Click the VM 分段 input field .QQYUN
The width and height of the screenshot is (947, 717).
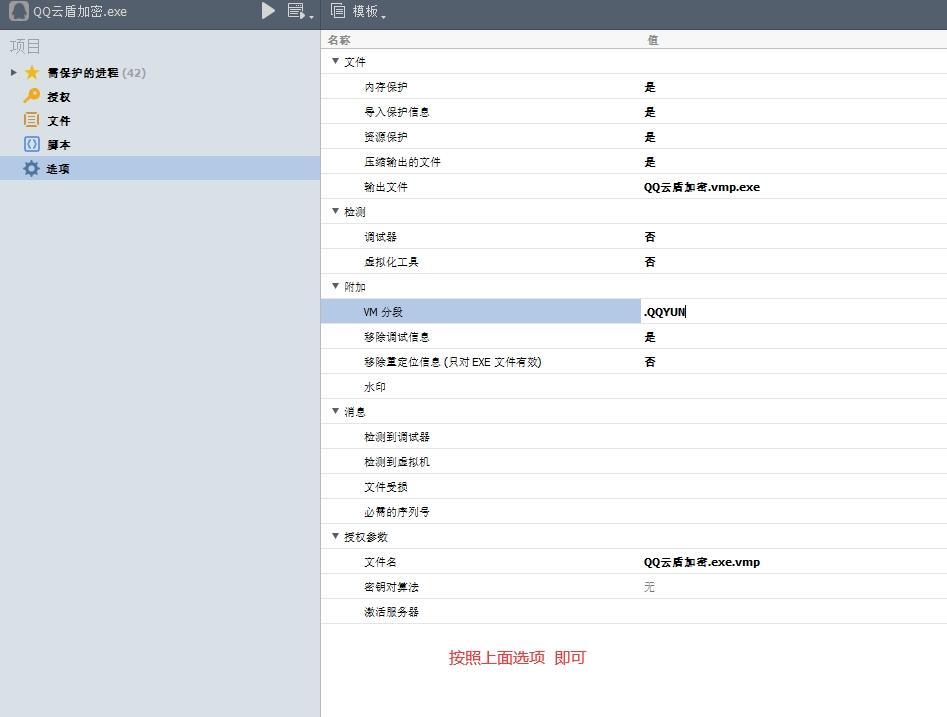coord(794,312)
